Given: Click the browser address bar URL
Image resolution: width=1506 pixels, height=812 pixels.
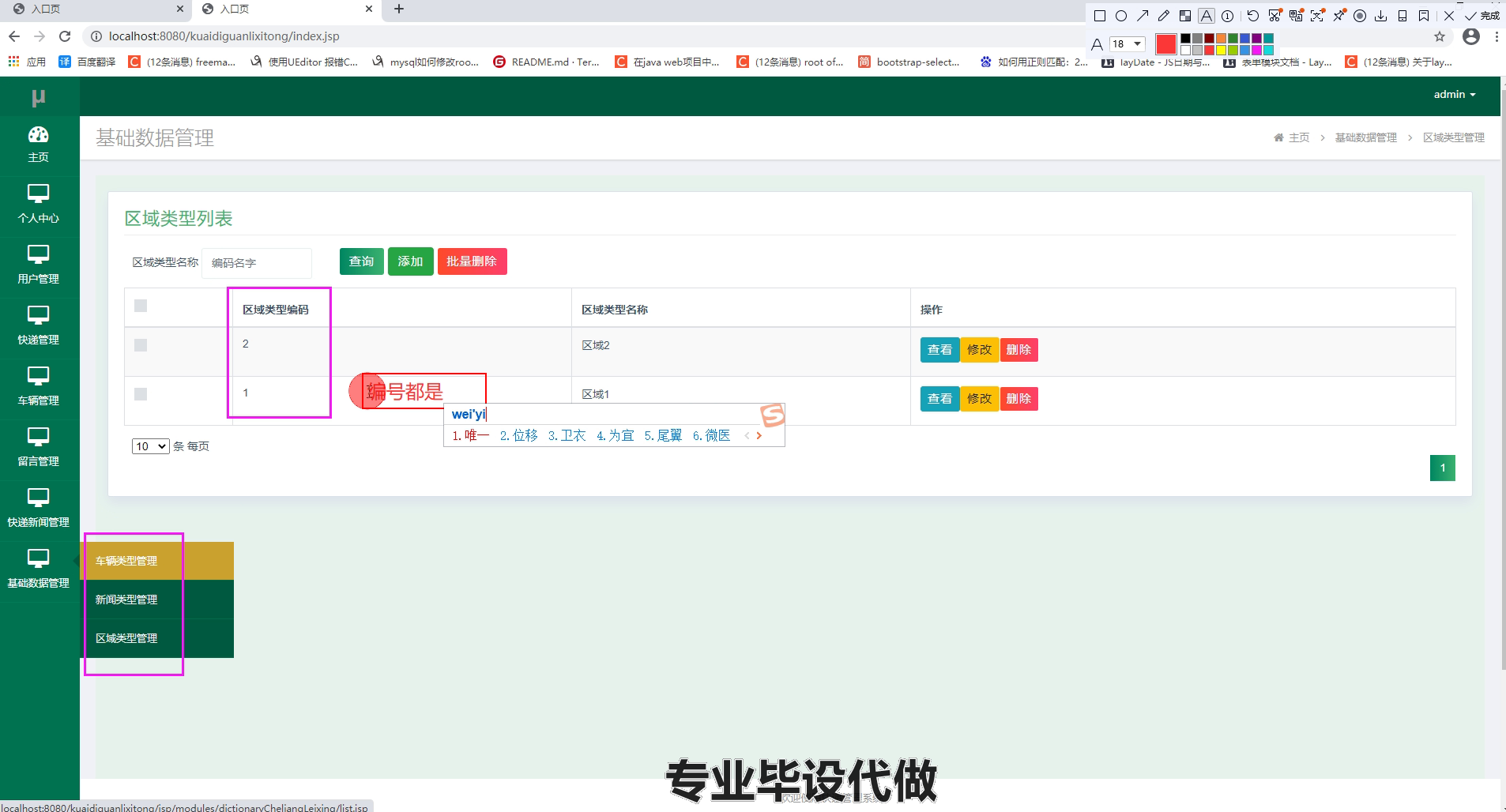Looking at the screenshot, I should coord(224,36).
